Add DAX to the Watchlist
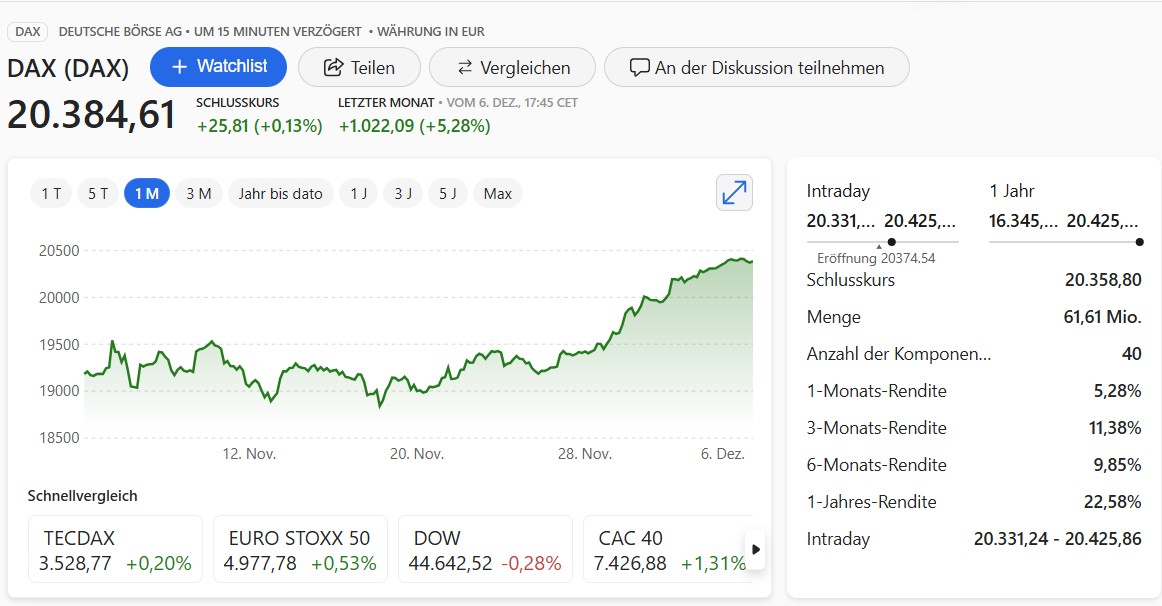This screenshot has width=1162, height=606. coord(218,67)
